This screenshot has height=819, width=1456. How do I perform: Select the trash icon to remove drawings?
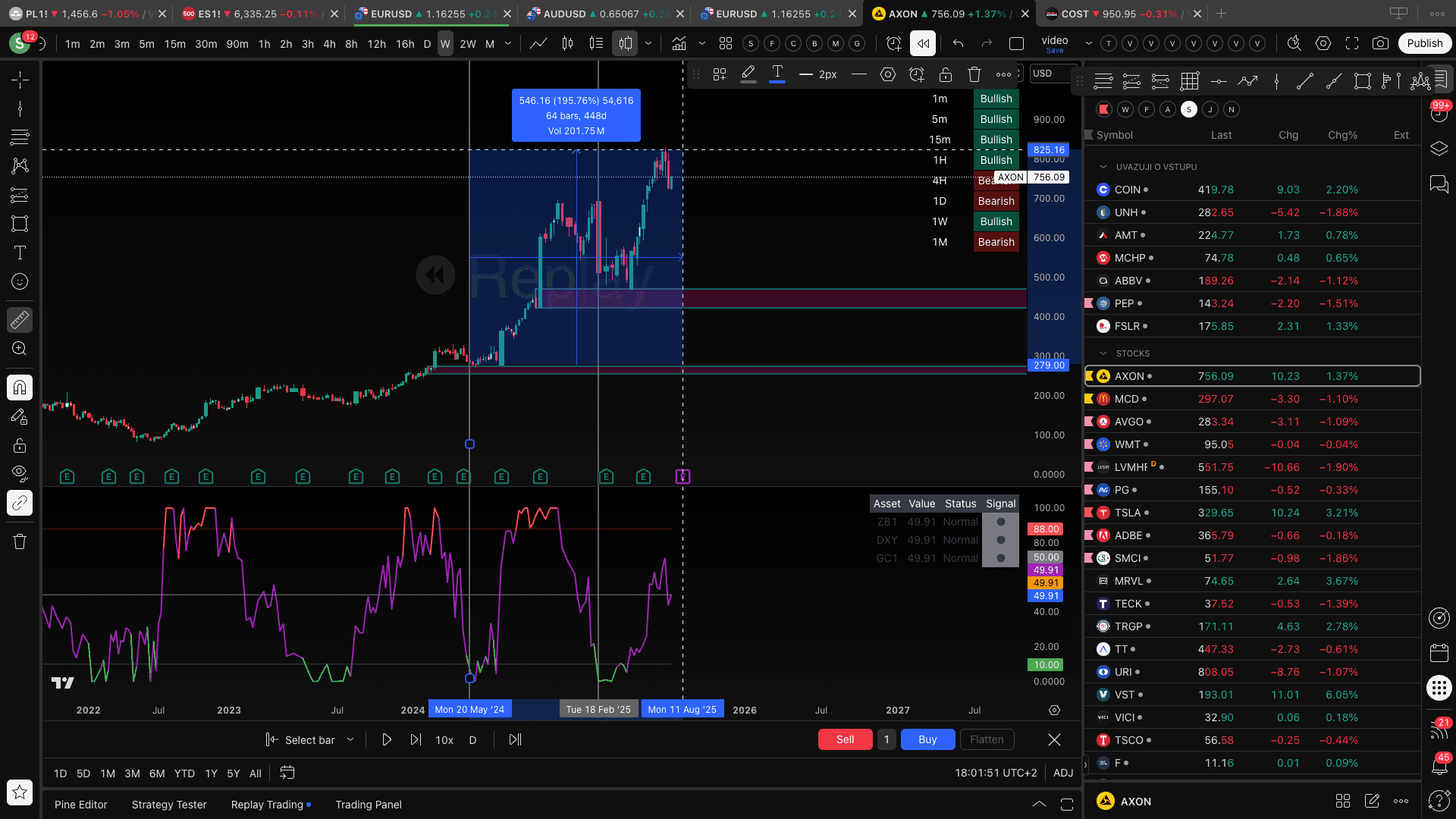pos(20,541)
